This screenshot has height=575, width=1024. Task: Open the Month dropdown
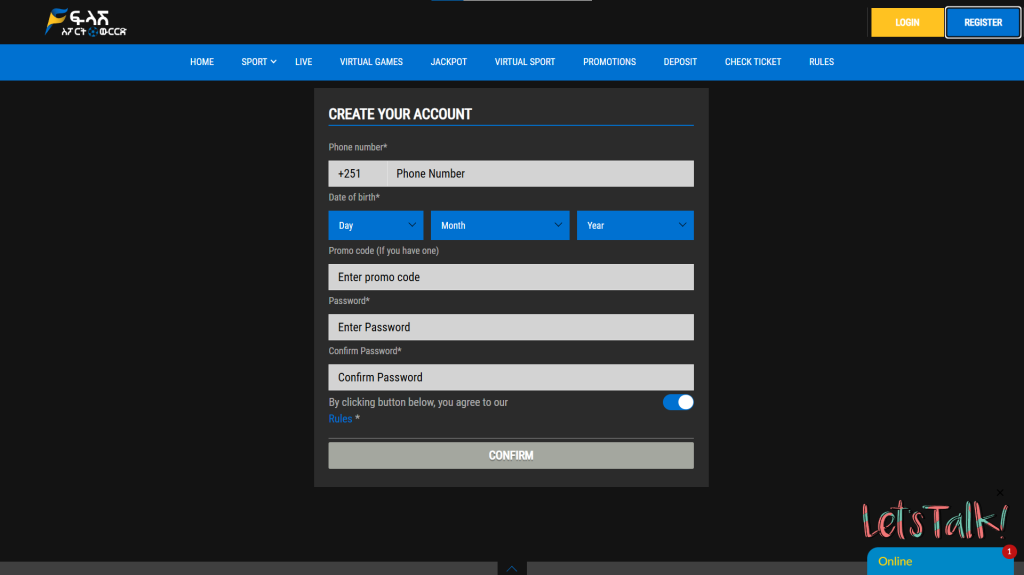pos(500,225)
